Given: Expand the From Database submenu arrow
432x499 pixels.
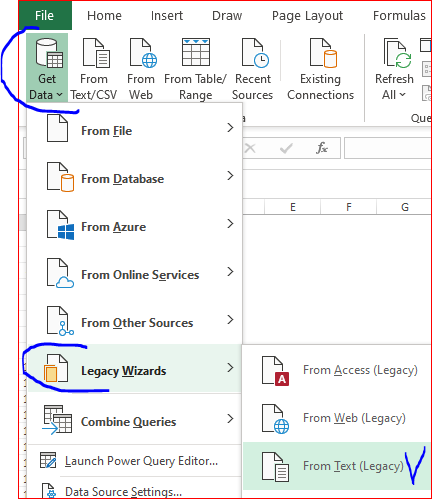Looking at the screenshot, I should click(230, 176).
